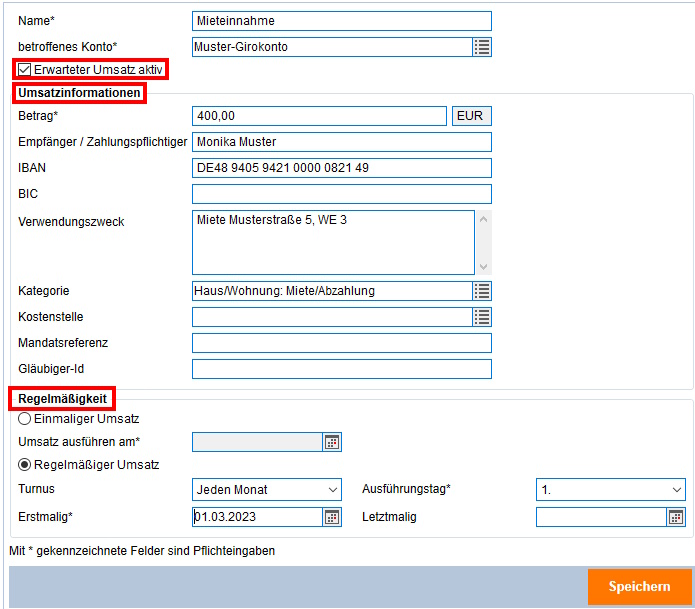The height and width of the screenshot is (609, 695).
Task: Open calendar picker for Letztmalig date
Action: pos(676,517)
